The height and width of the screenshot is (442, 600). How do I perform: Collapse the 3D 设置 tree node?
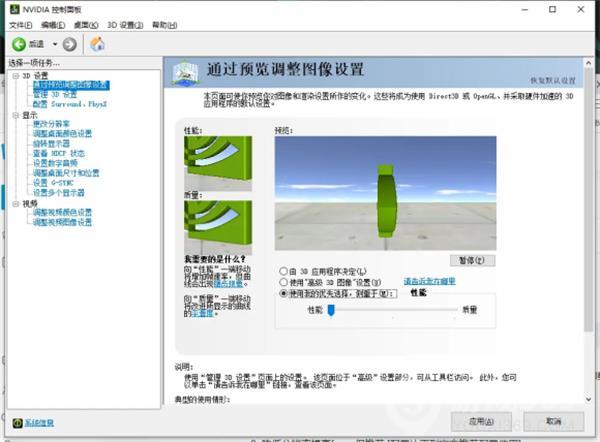click(16, 76)
